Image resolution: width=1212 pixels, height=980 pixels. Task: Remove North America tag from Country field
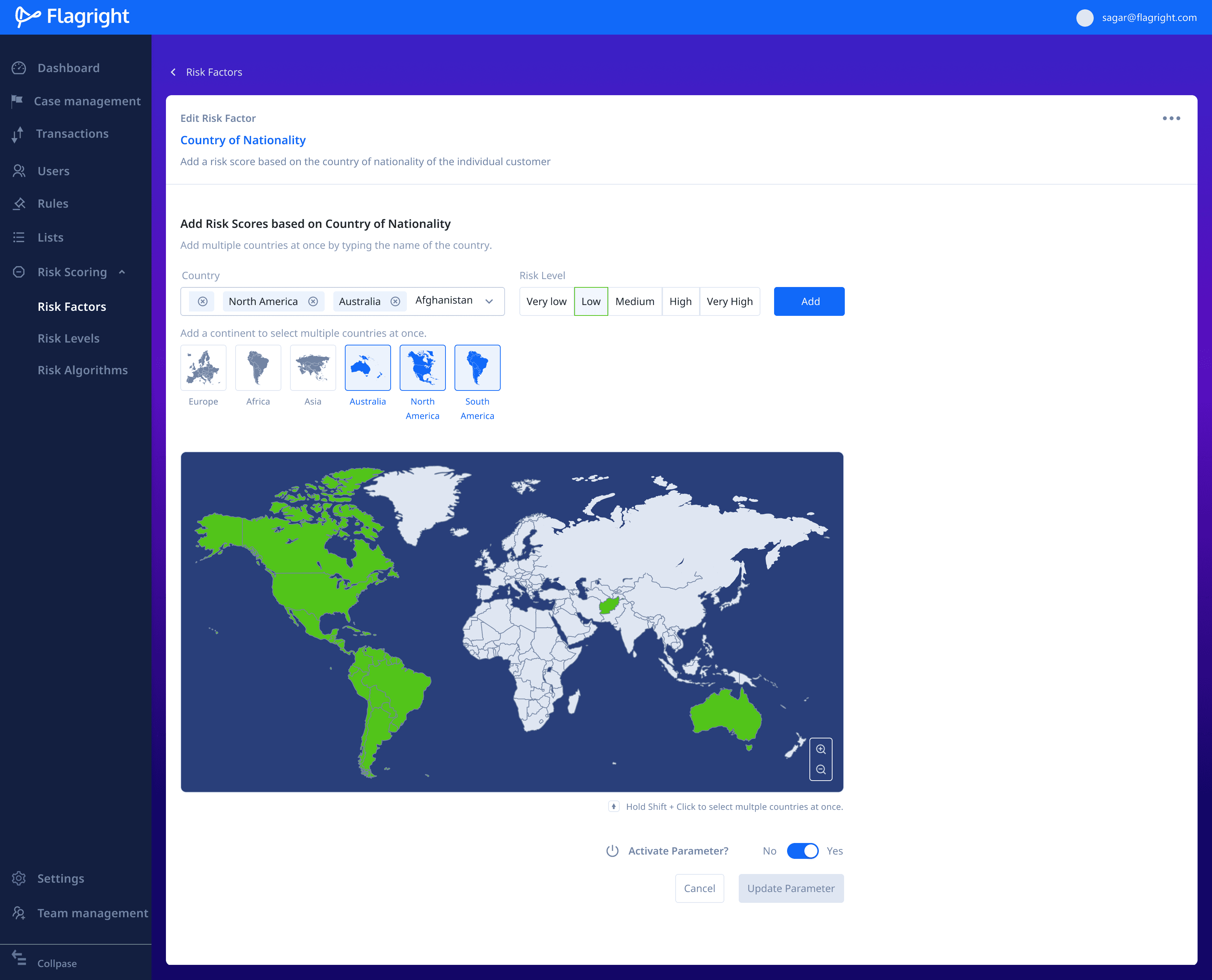coord(313,301)
